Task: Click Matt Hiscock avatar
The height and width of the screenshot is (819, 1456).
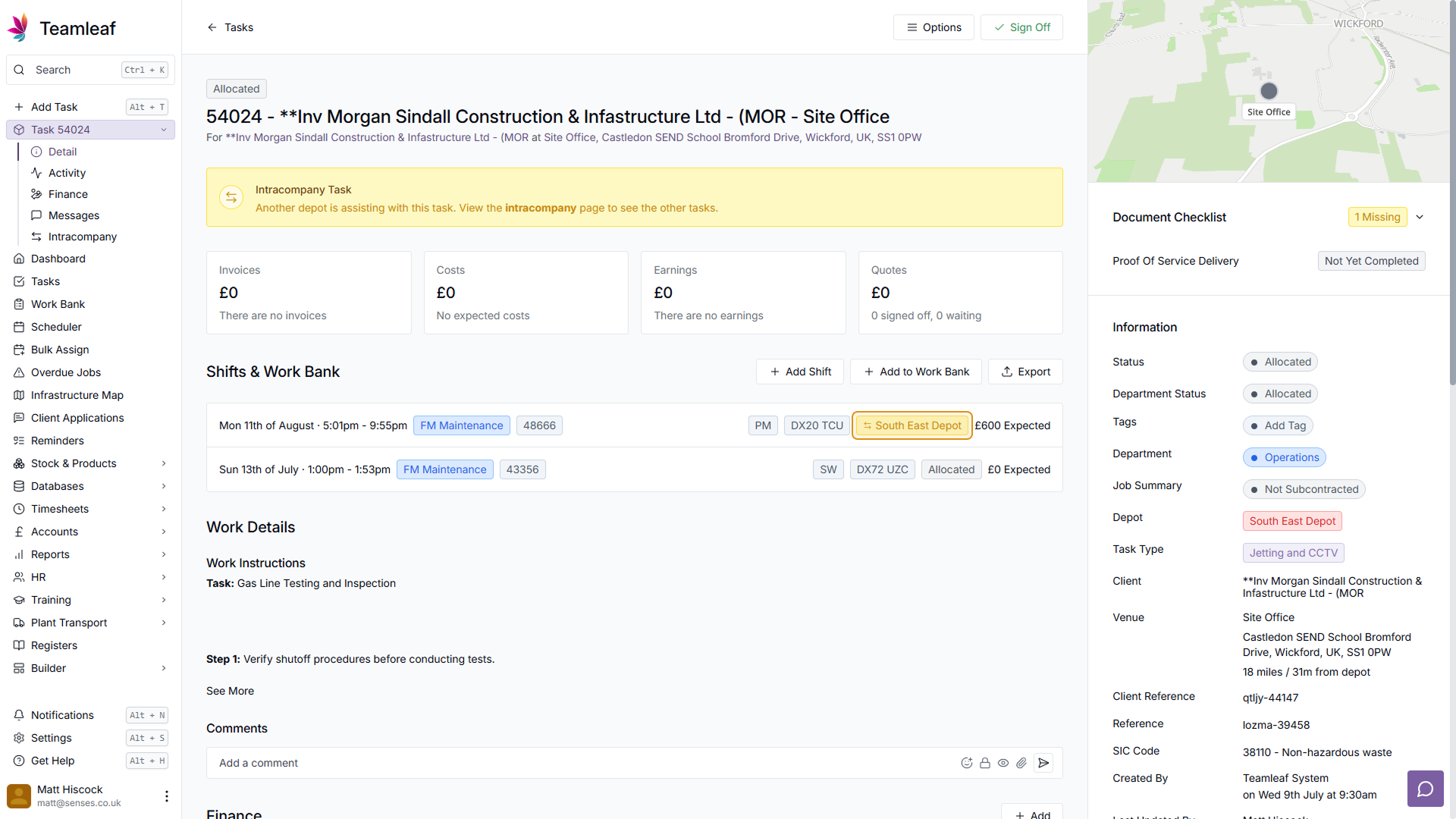Action: pos(19,795)
